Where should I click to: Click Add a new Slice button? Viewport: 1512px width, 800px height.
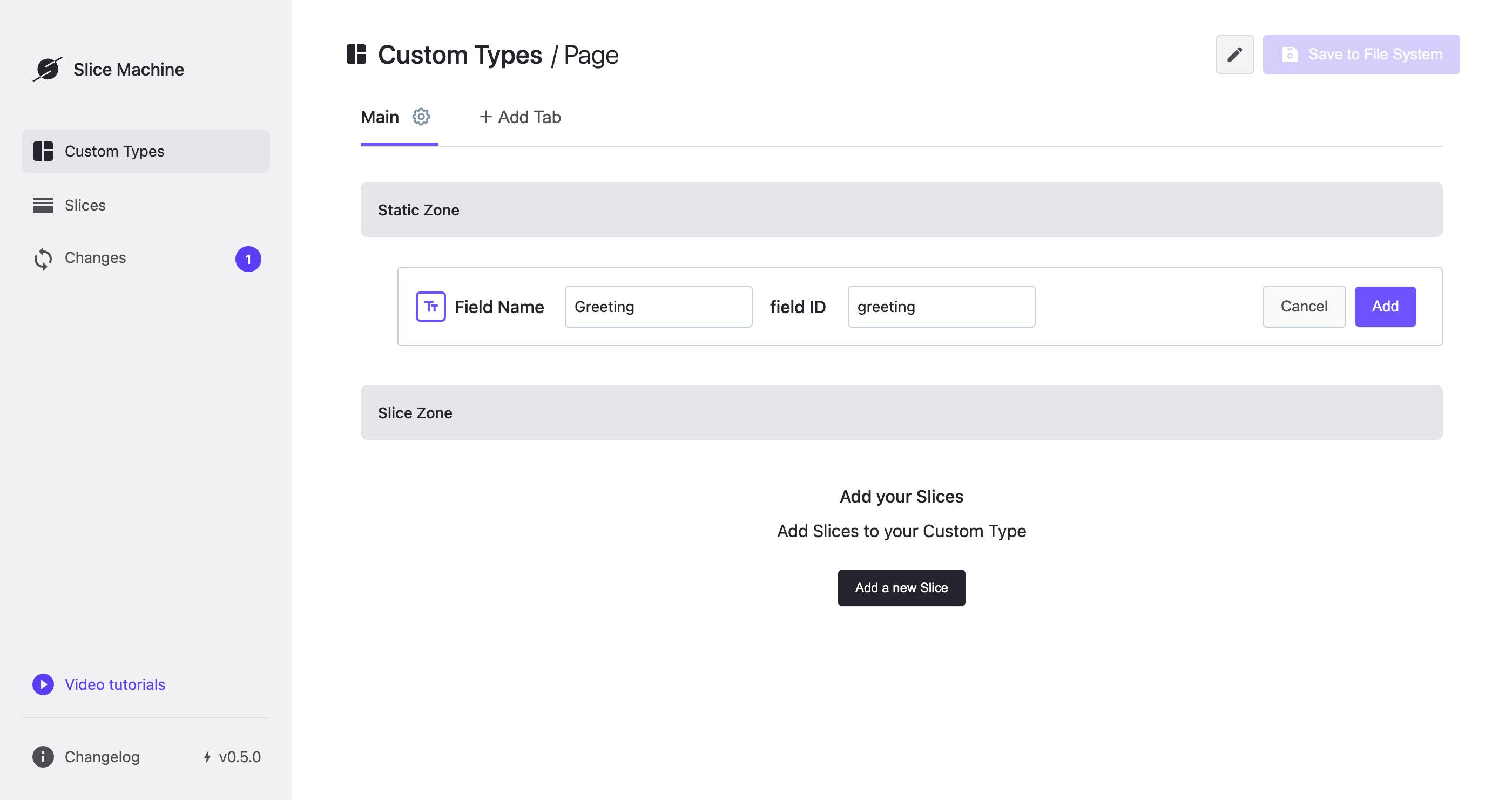[901, 587]
